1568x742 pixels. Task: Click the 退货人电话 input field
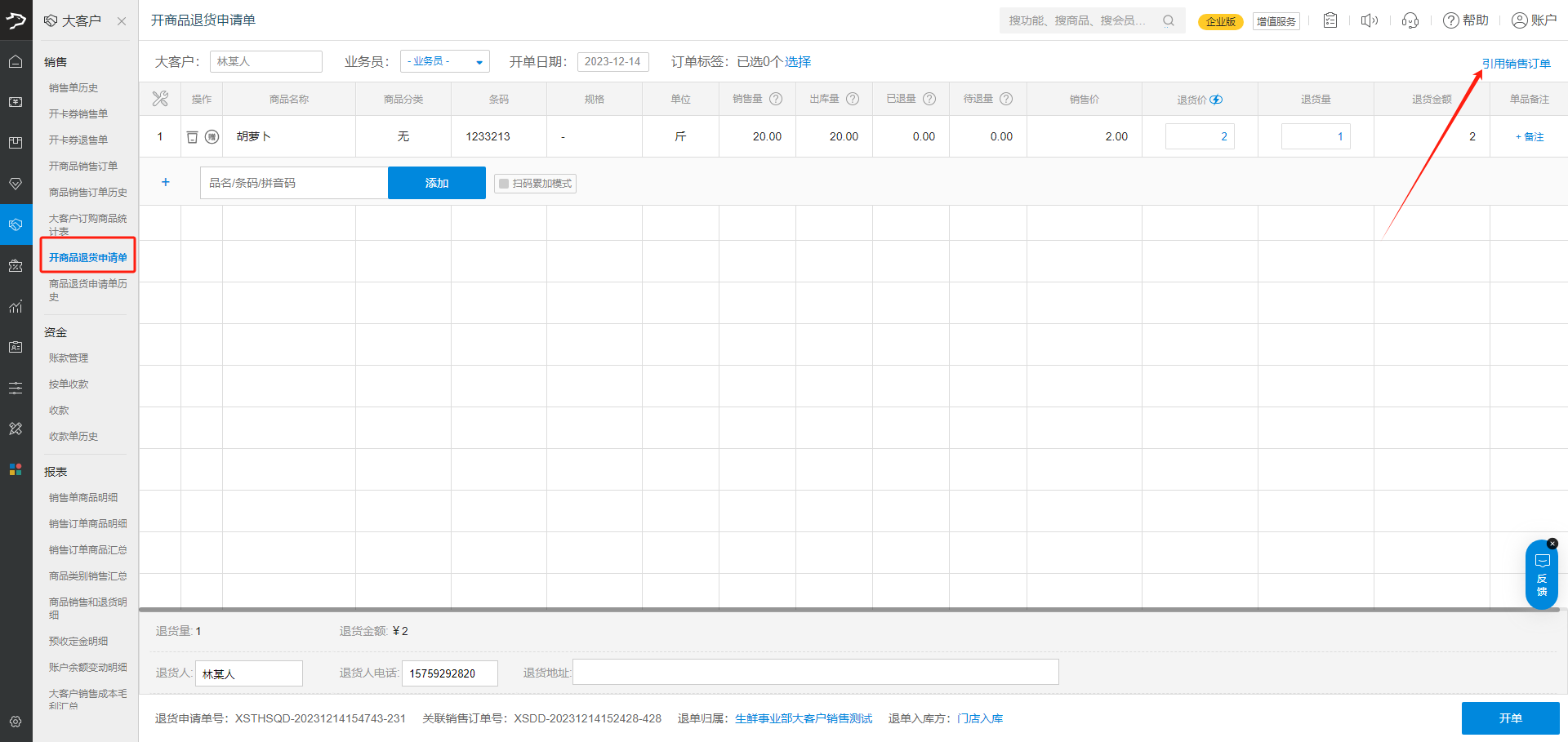point(450,673)
